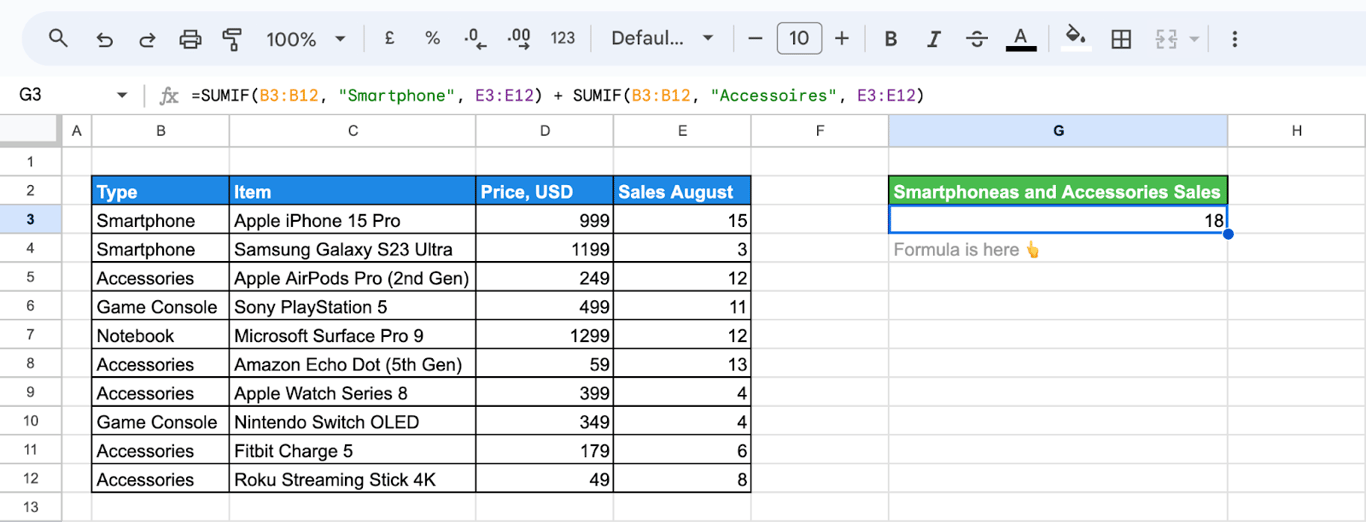Open the search menus magnifier icon
The width and height of the screenshot is (1366, 522).
point(58,39)
